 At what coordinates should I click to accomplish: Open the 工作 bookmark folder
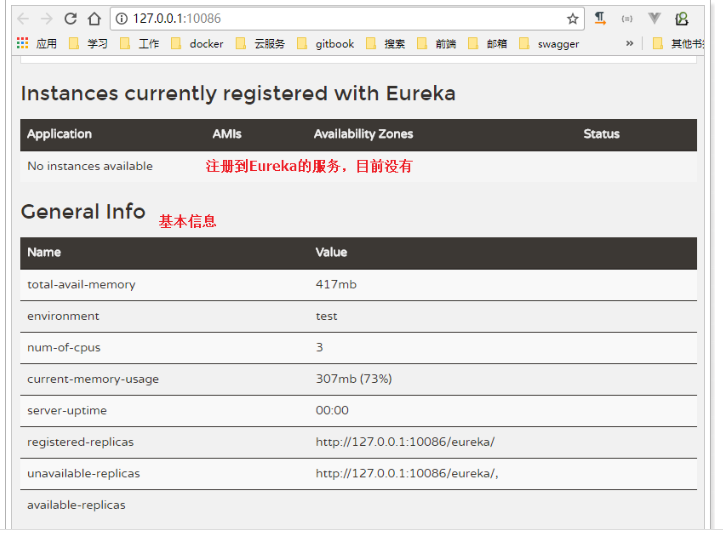click(x=139, y=44)
